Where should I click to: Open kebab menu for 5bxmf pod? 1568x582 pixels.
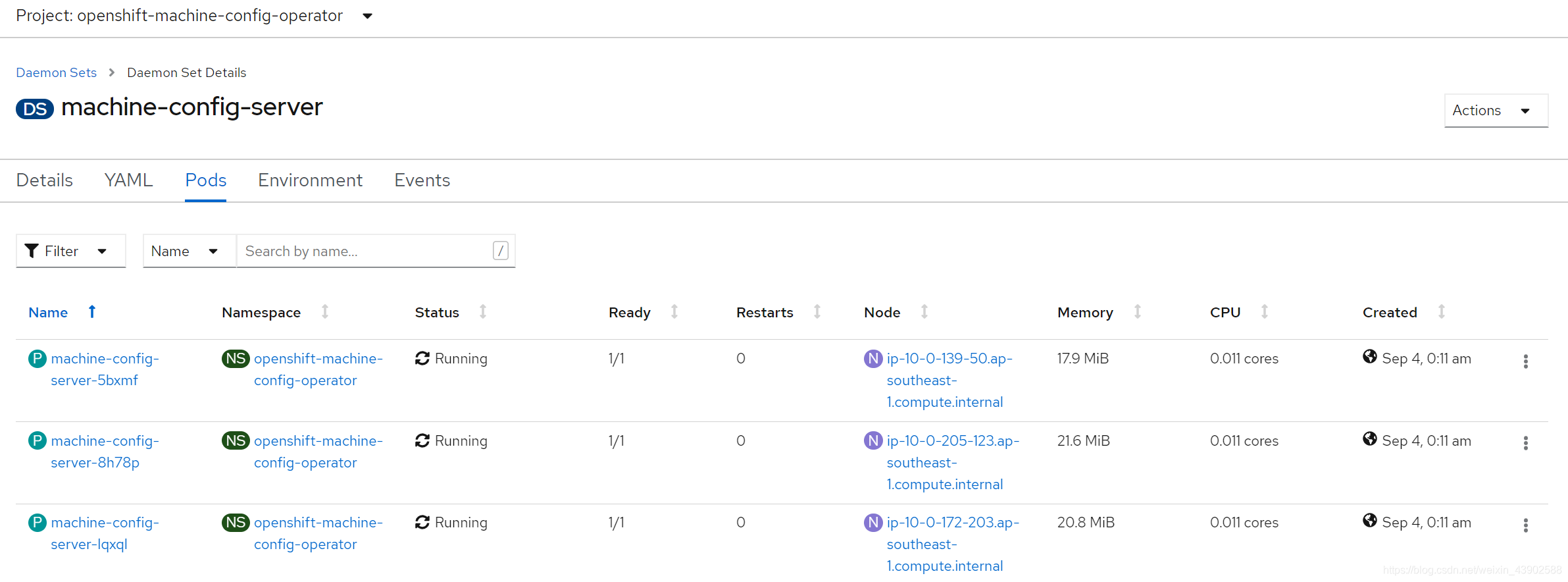click(x=1525, y=361)
